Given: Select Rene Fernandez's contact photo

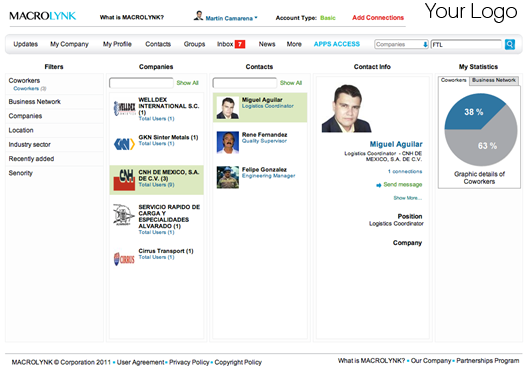Looking at the screenshot, I should coord(228,142).
